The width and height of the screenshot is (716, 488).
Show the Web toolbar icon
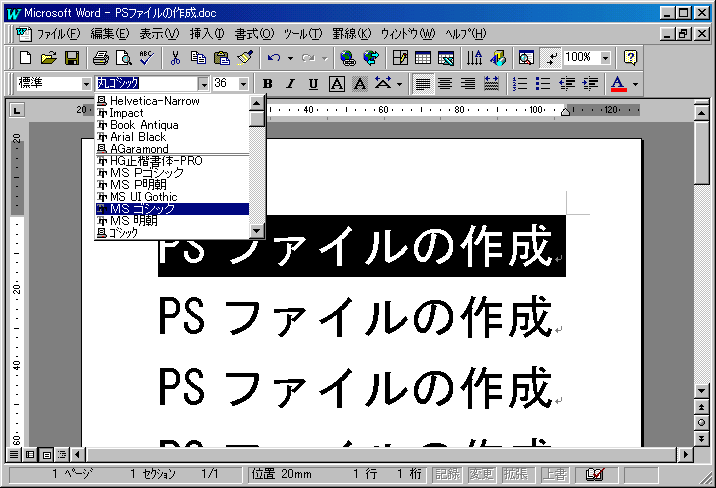pos(371,58)
